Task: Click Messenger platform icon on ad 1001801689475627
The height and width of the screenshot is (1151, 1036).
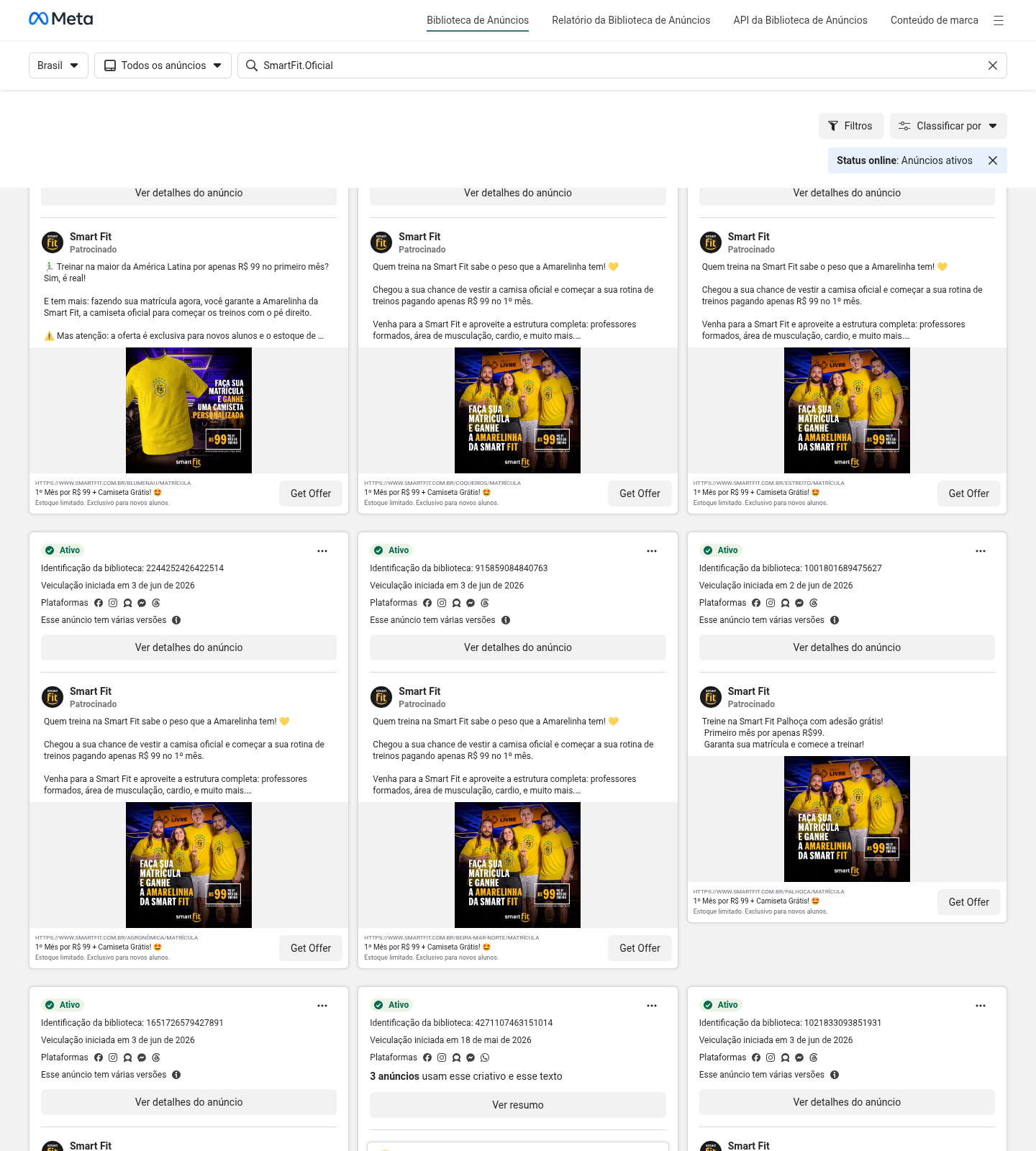Action: 799,603
